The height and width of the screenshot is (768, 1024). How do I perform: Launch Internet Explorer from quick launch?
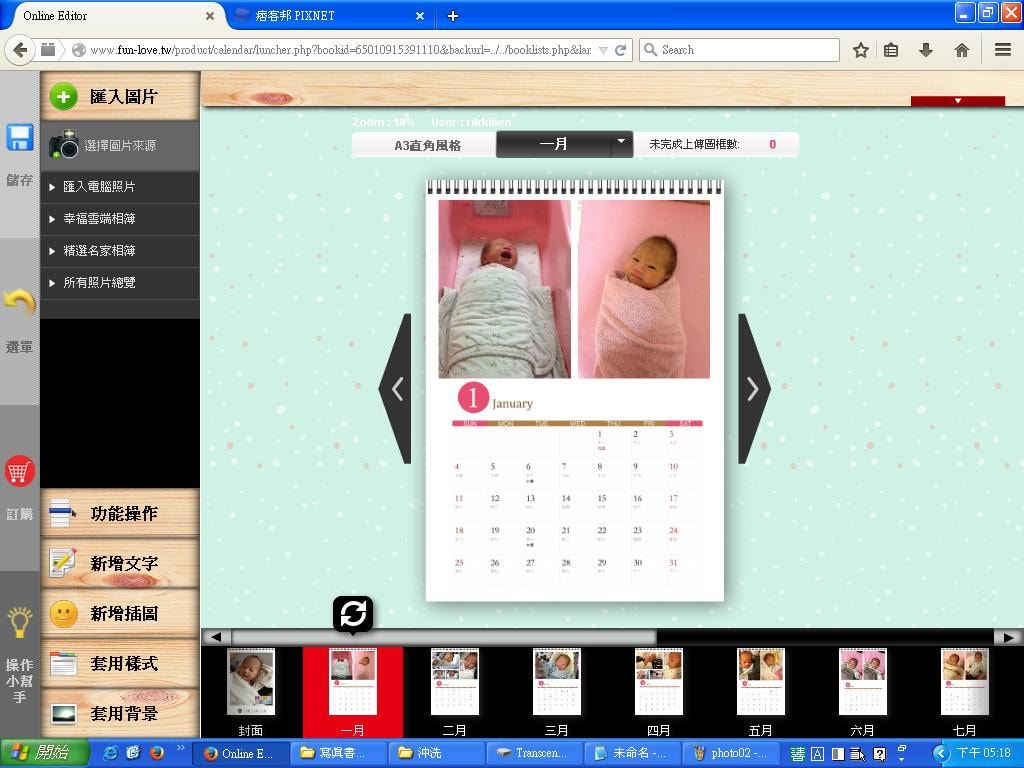111,753
